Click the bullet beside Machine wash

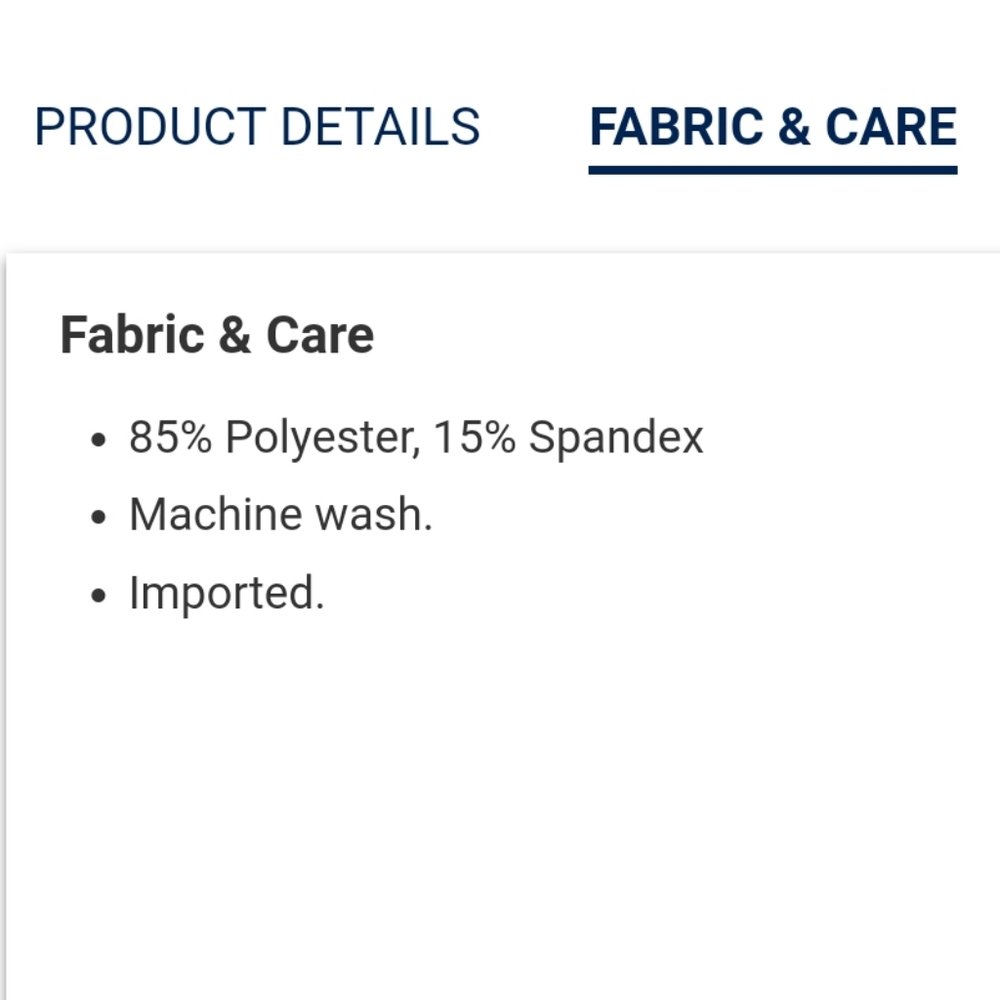pos(98,518)
